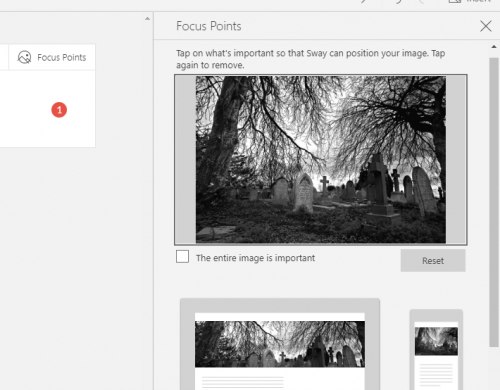500x390 pixels.
Task: Click the Focus Points picture icon
Action: click(24, 57)
